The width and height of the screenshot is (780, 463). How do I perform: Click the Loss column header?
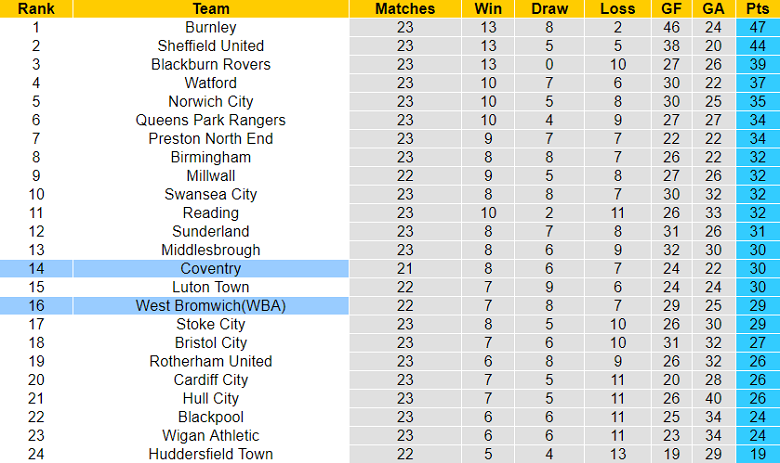click(617, 8)
